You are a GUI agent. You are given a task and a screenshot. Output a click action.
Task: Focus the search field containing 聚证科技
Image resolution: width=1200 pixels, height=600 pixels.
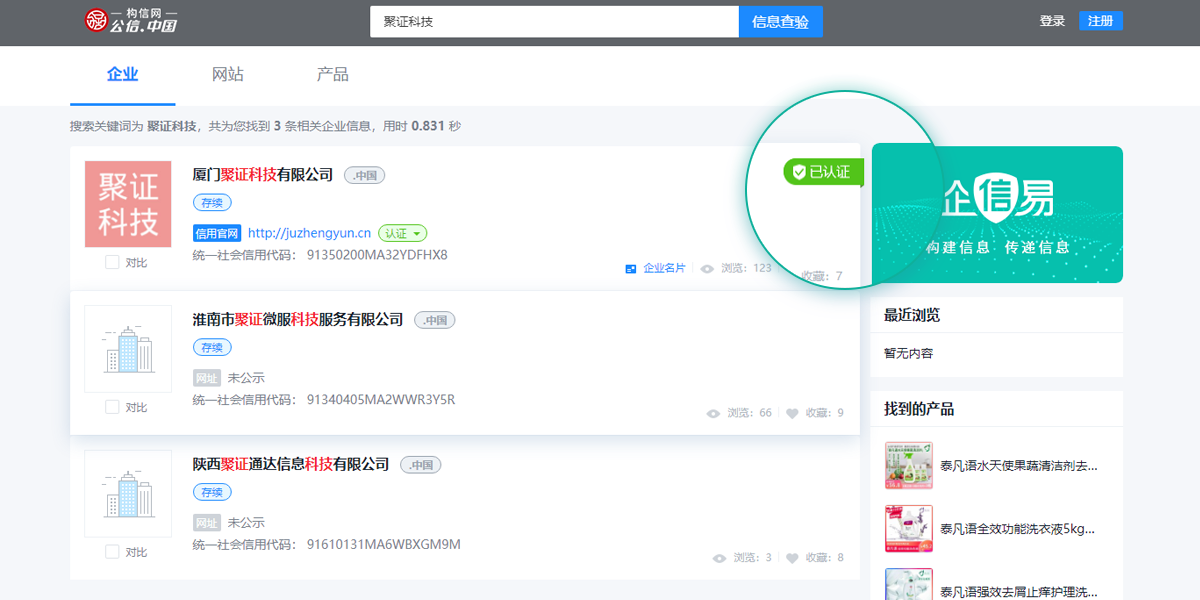[x=554, y=21]
